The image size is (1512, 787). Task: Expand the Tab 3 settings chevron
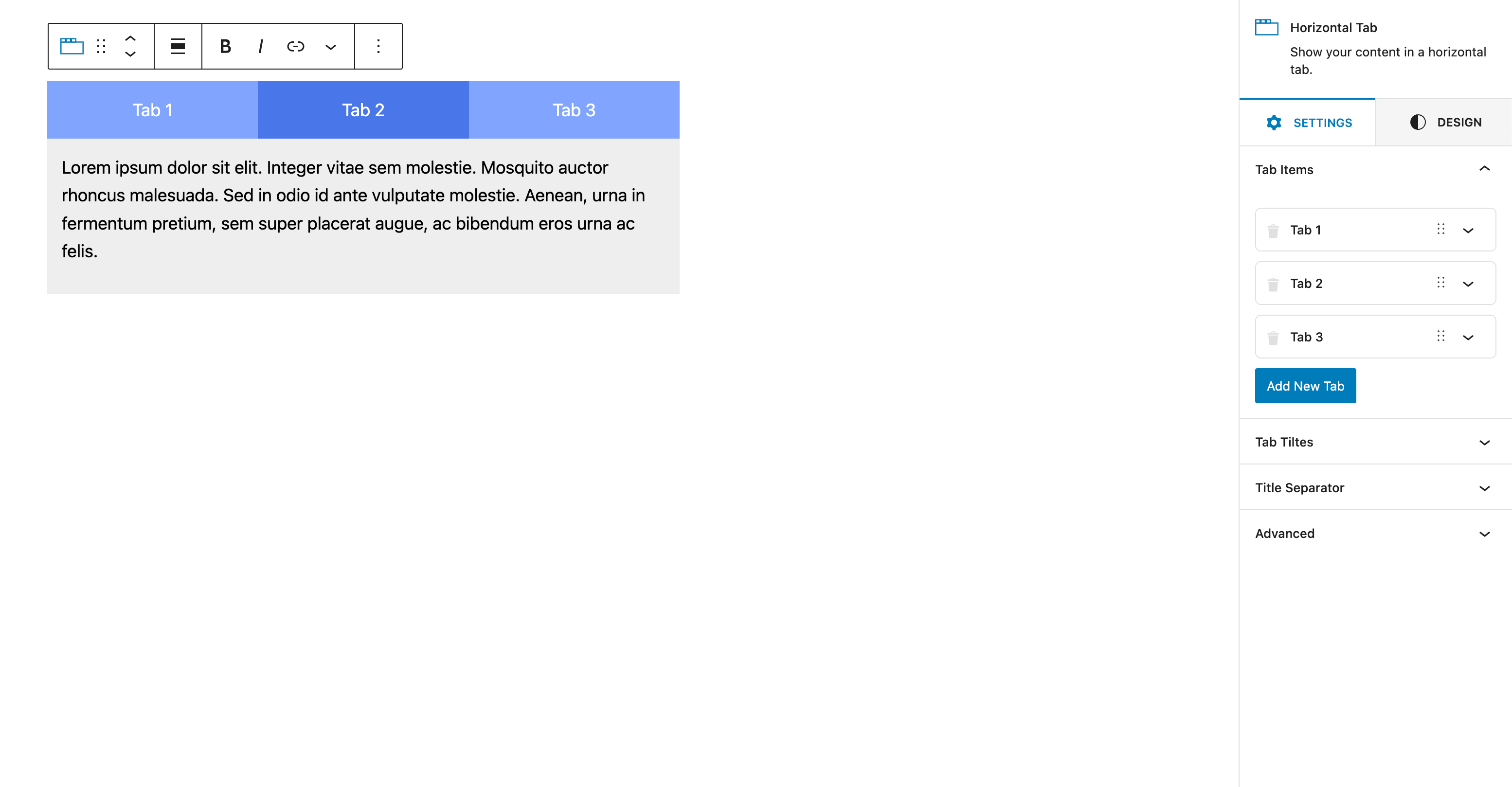point(1467,337)
